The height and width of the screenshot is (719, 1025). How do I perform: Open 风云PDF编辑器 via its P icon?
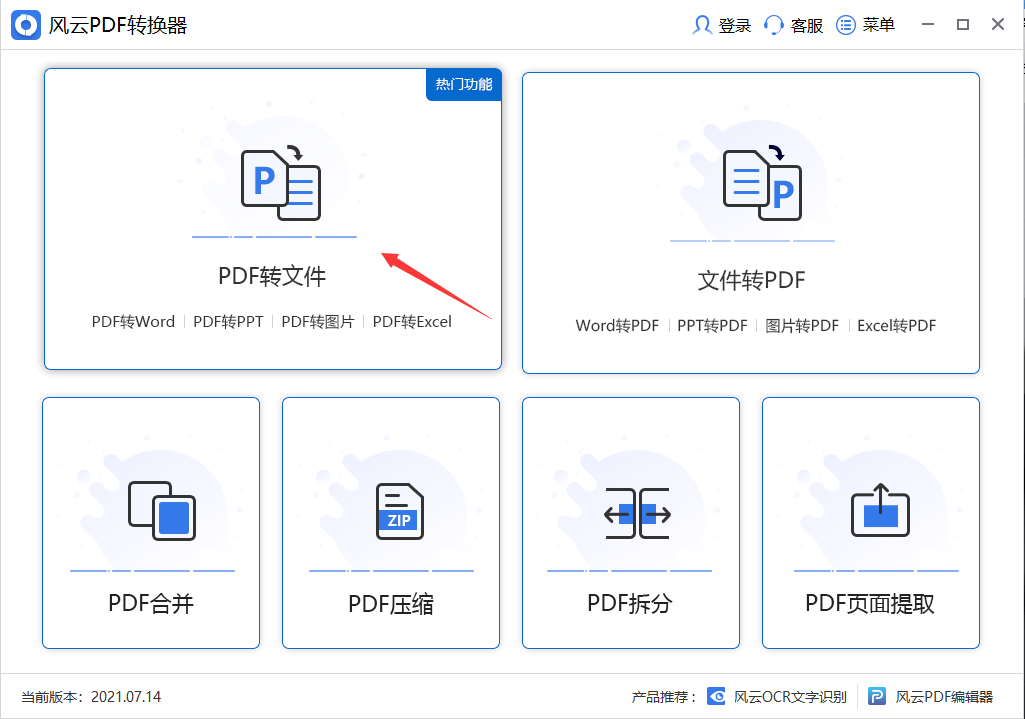[877, 696]
